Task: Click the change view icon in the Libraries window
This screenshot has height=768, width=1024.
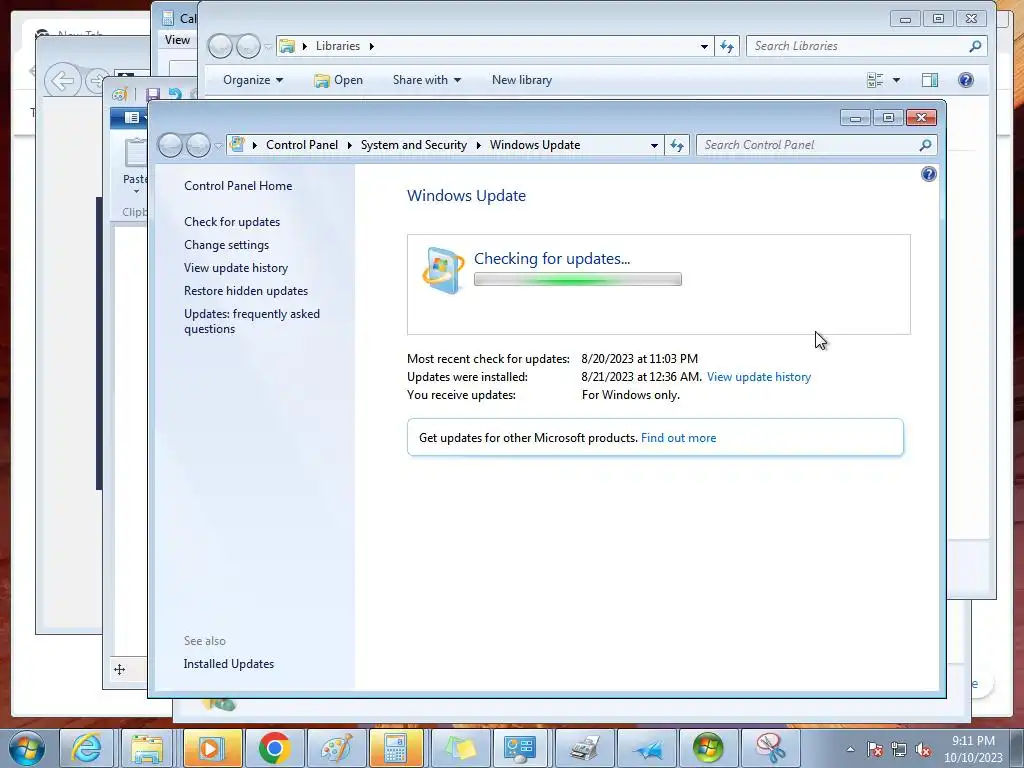Action: pyautogui.click(x=875, y=80)
